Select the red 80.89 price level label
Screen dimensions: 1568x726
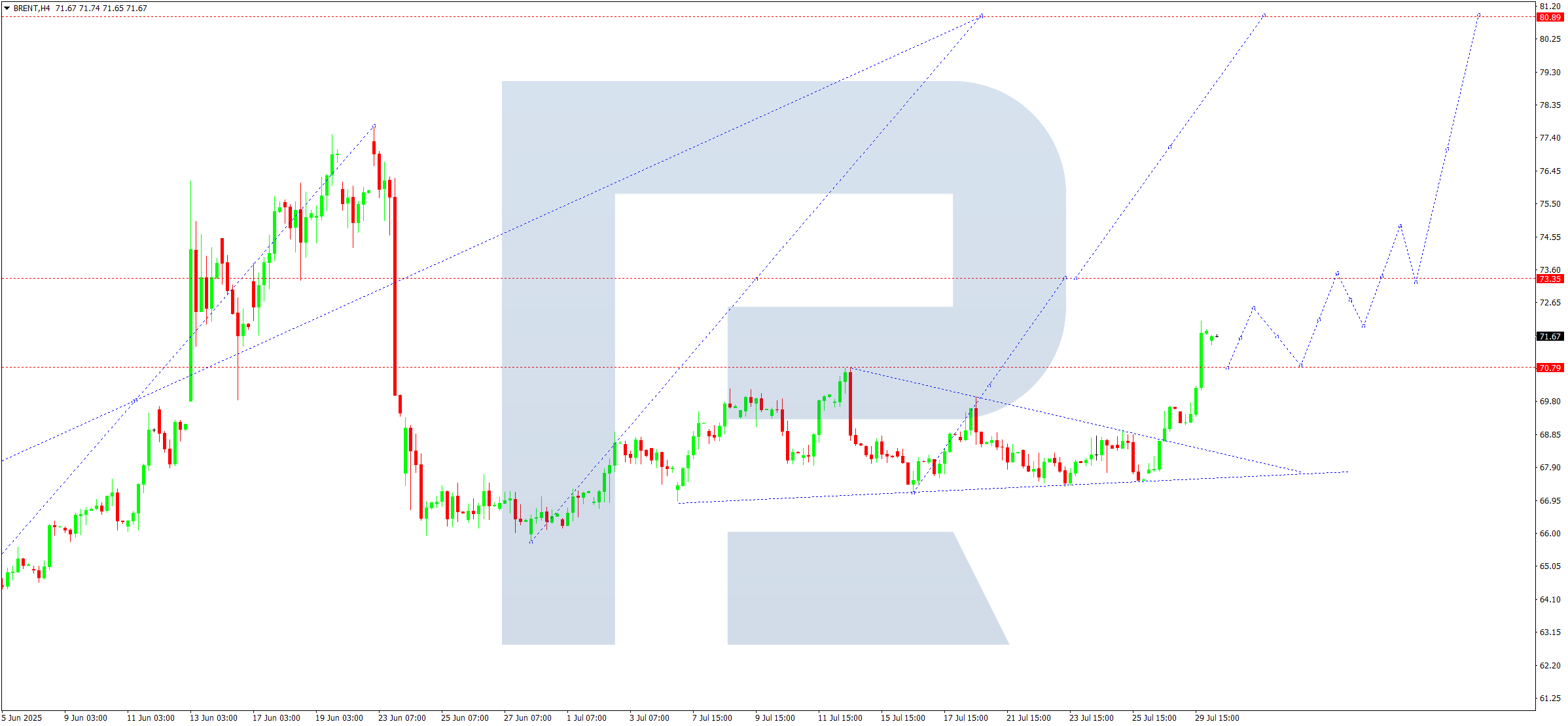pyautogui.click(x=1550, y=18)
